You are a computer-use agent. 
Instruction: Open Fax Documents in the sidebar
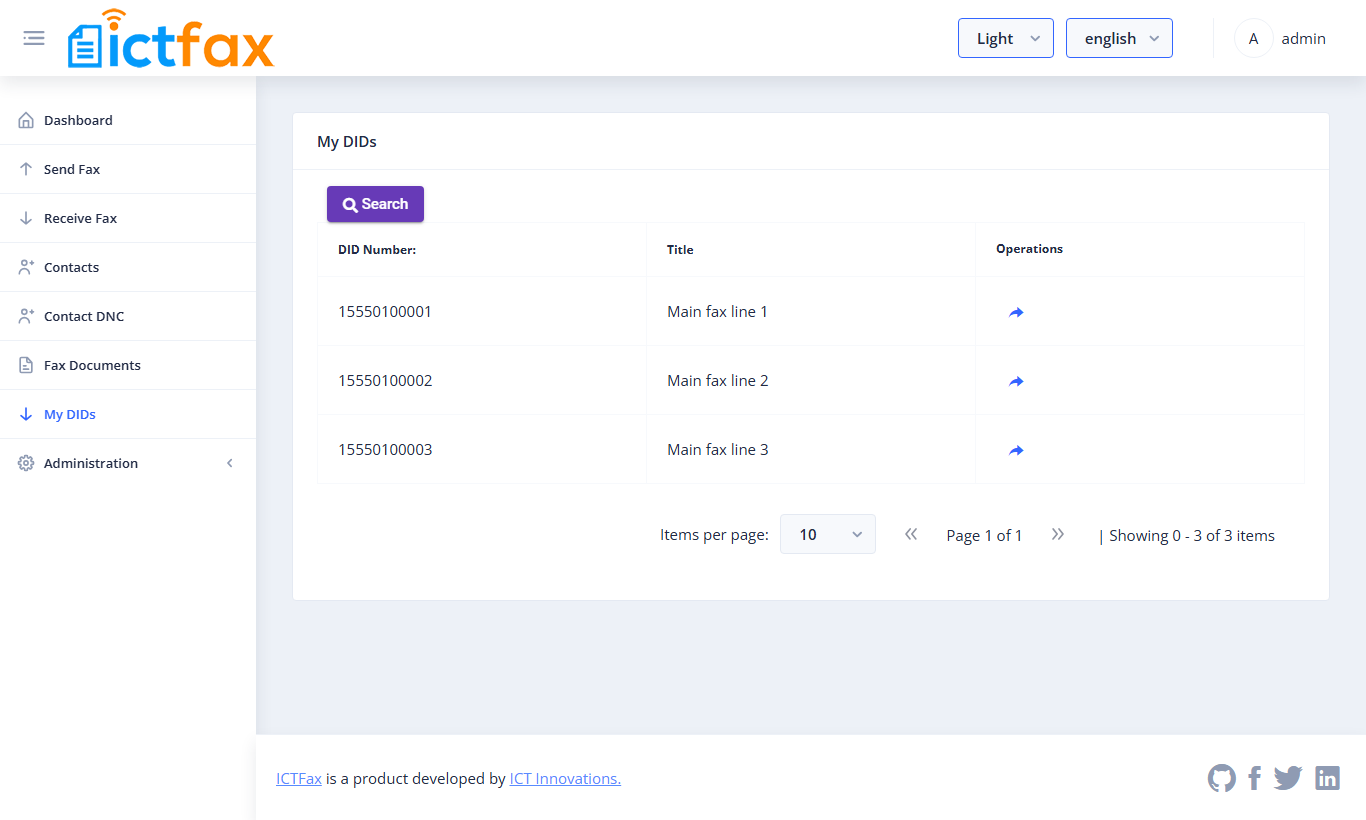128,365
